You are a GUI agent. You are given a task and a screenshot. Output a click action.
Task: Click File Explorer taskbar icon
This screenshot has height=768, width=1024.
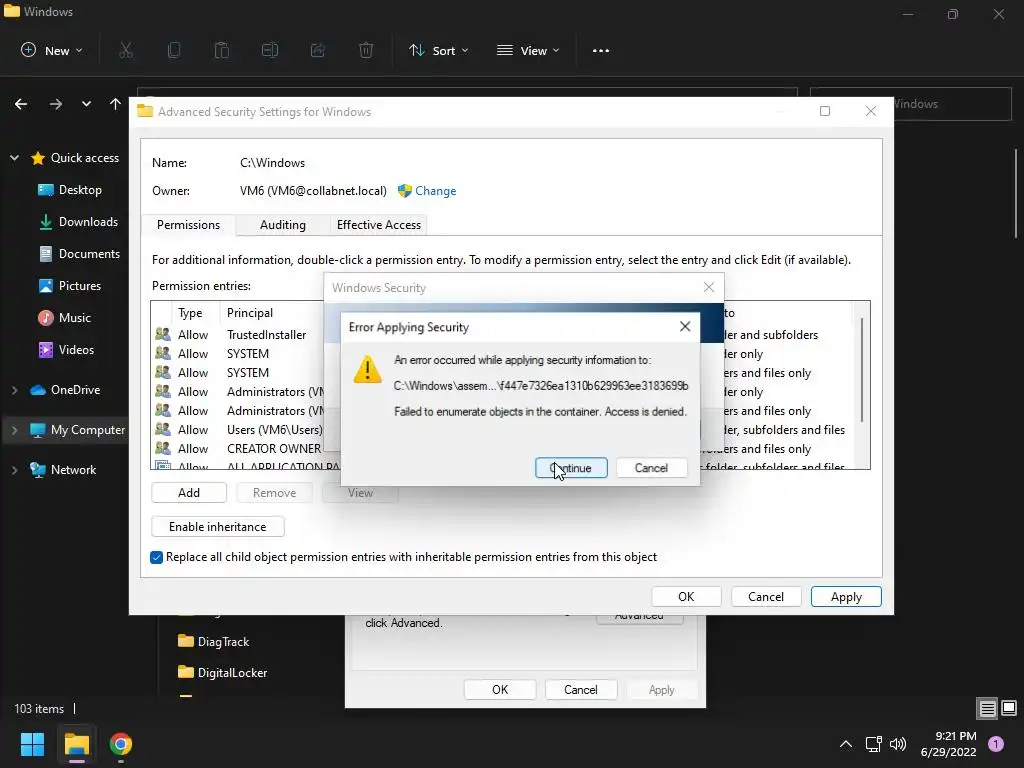(x=76, y=744)
